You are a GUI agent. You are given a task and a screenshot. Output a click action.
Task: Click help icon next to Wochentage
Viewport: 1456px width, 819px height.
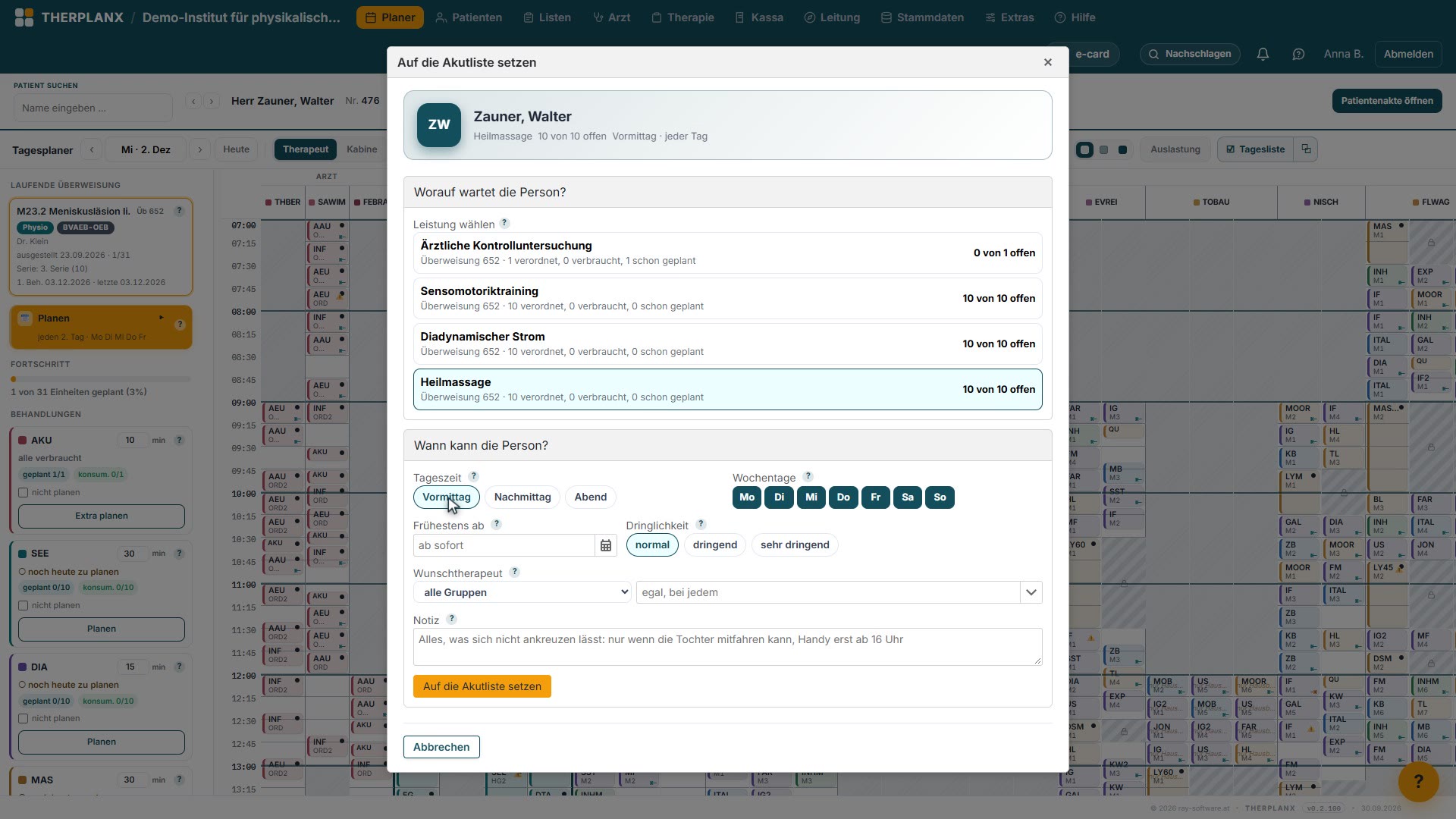coord(808,476)
